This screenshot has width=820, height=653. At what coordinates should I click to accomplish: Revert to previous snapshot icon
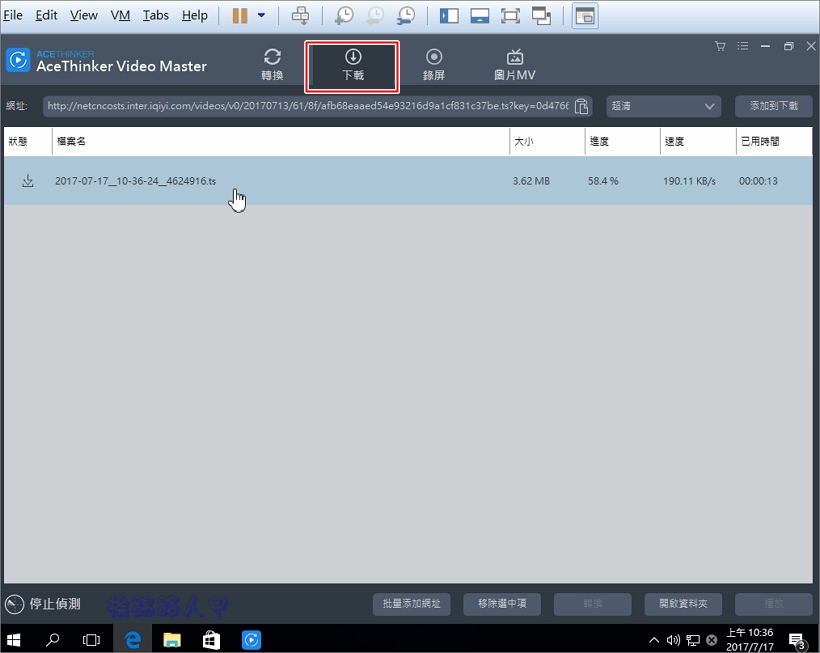click(374, 16)
